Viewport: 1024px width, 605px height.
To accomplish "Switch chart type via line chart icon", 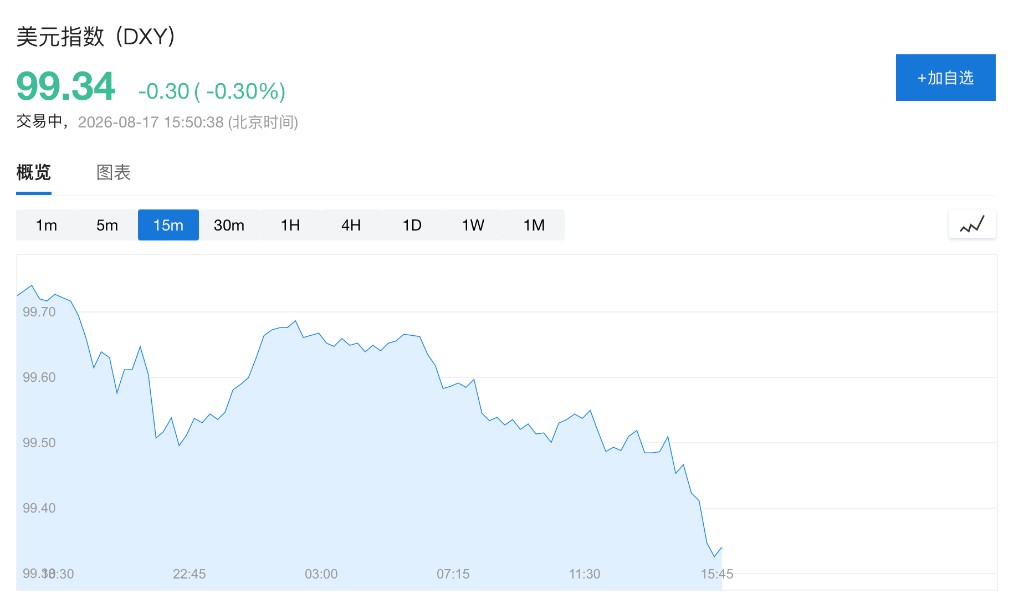I will 972,225.
